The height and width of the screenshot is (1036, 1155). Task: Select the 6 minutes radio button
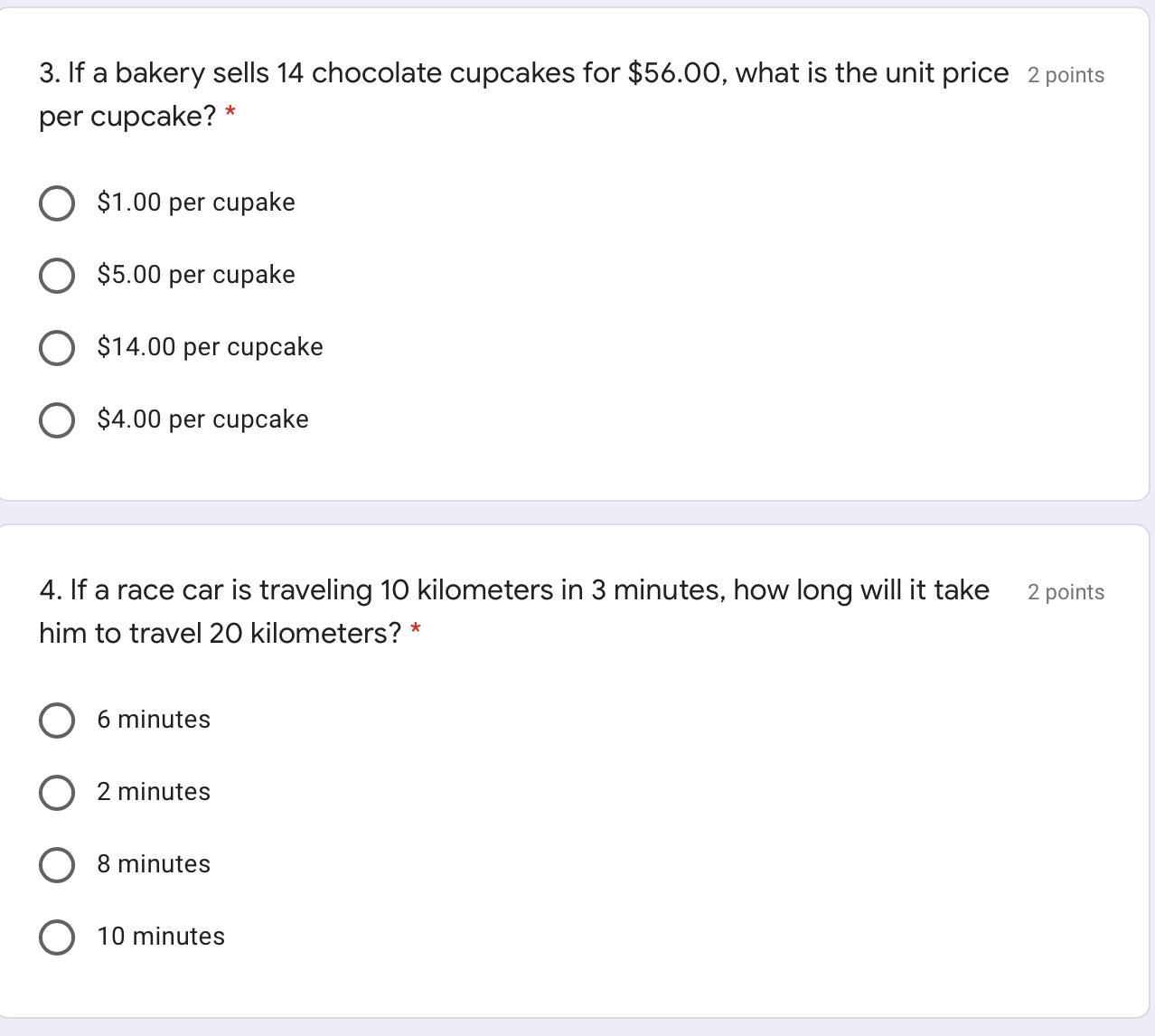click(x=57, y=720)
